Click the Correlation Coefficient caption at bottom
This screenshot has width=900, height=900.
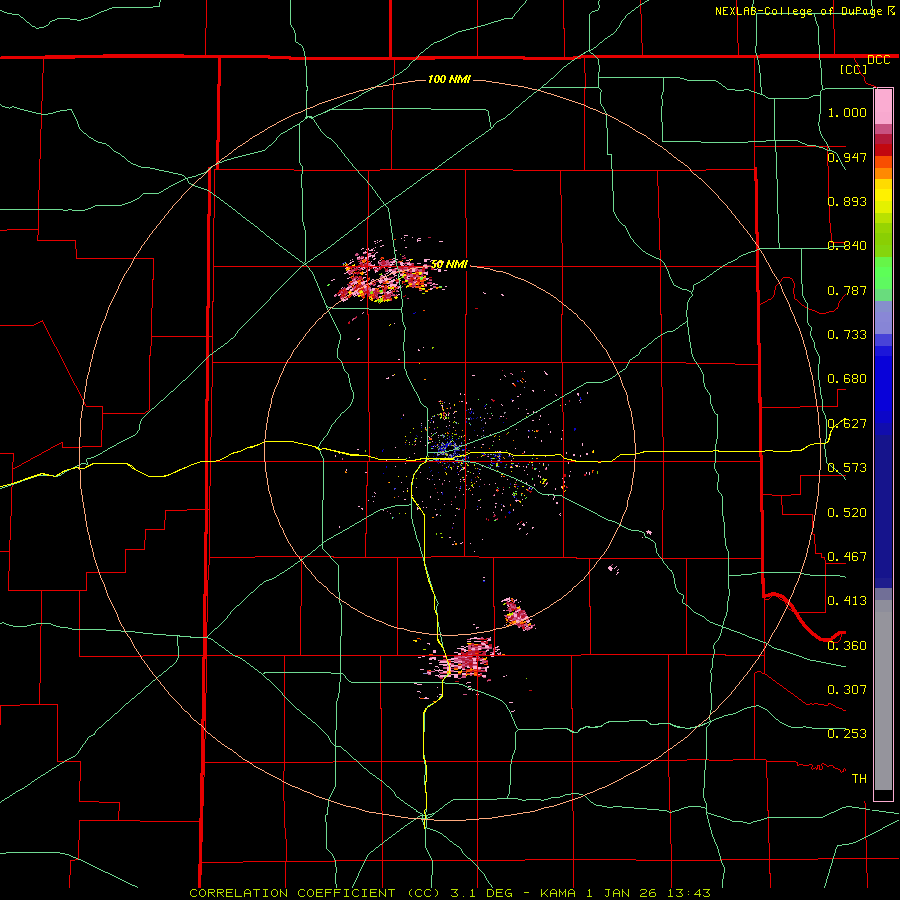[x=450, y=893]
